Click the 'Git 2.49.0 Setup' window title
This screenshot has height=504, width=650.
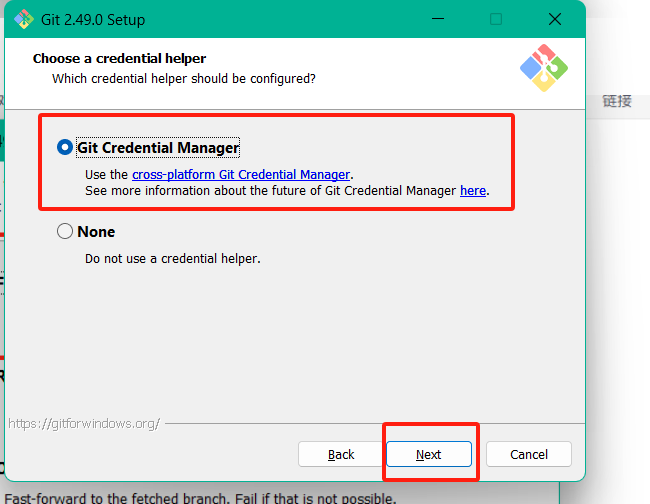(93, 19)
